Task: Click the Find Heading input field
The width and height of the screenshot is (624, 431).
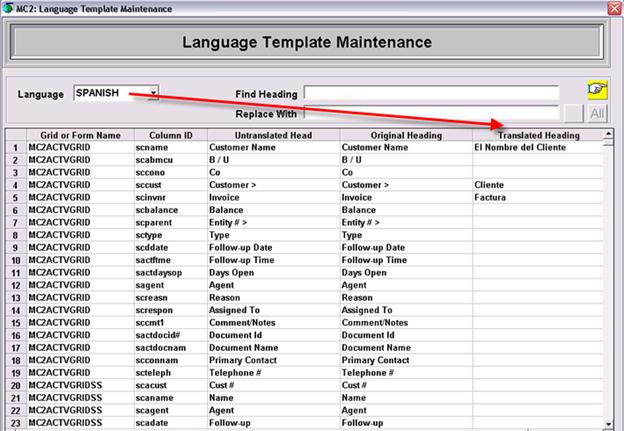Action: tap(431, 93)
